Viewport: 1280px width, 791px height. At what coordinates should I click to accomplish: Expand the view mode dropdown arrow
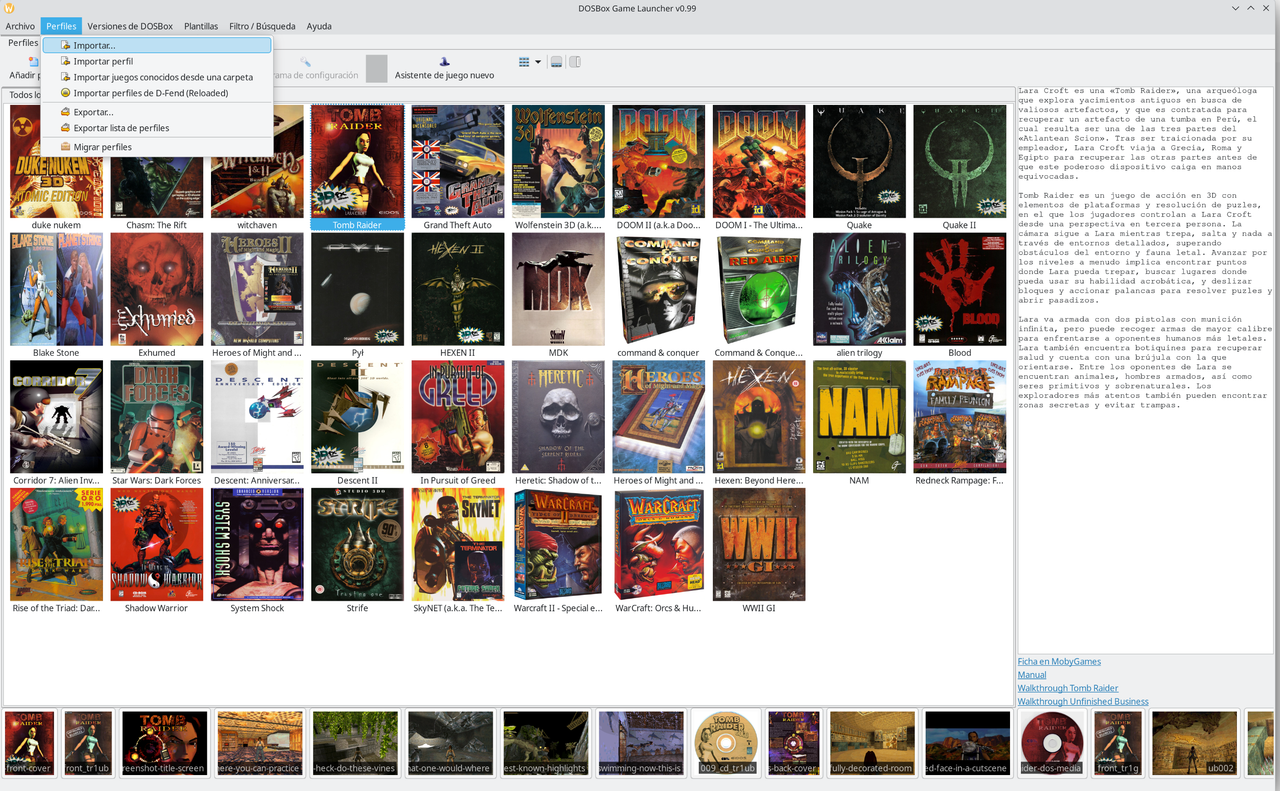pyautogui.click(x=538, y=62)
